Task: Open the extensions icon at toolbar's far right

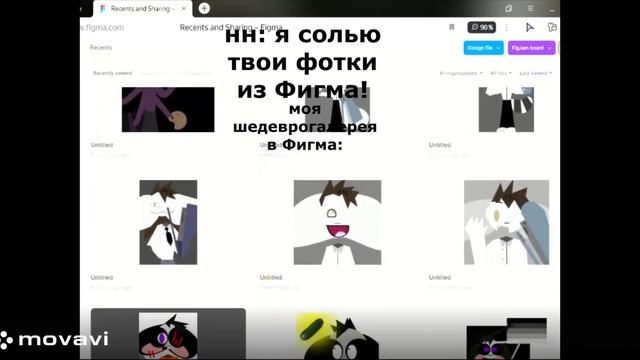Action: [552, 27]
